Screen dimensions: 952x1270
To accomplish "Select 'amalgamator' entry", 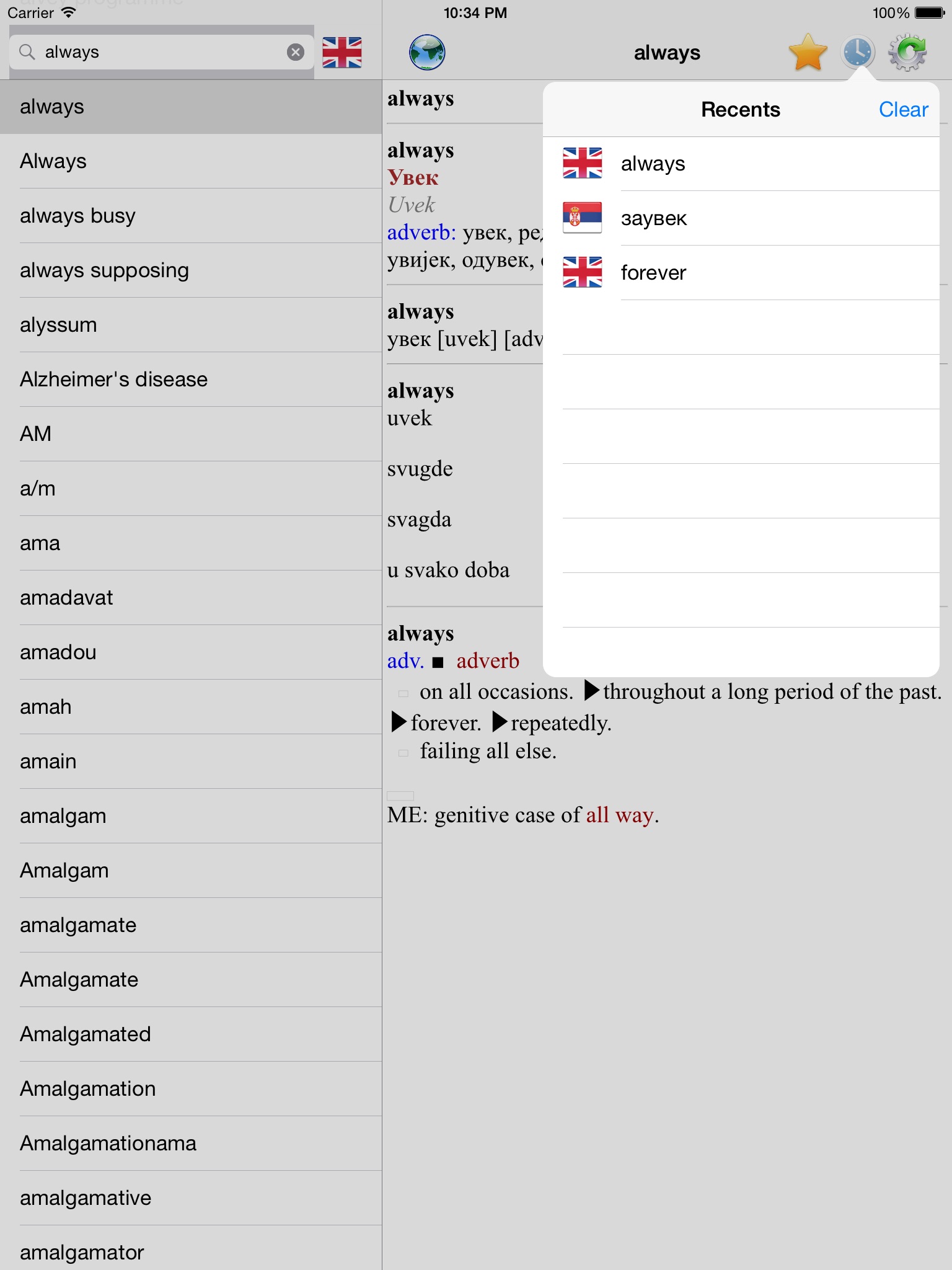I will tap(191, 1249).
